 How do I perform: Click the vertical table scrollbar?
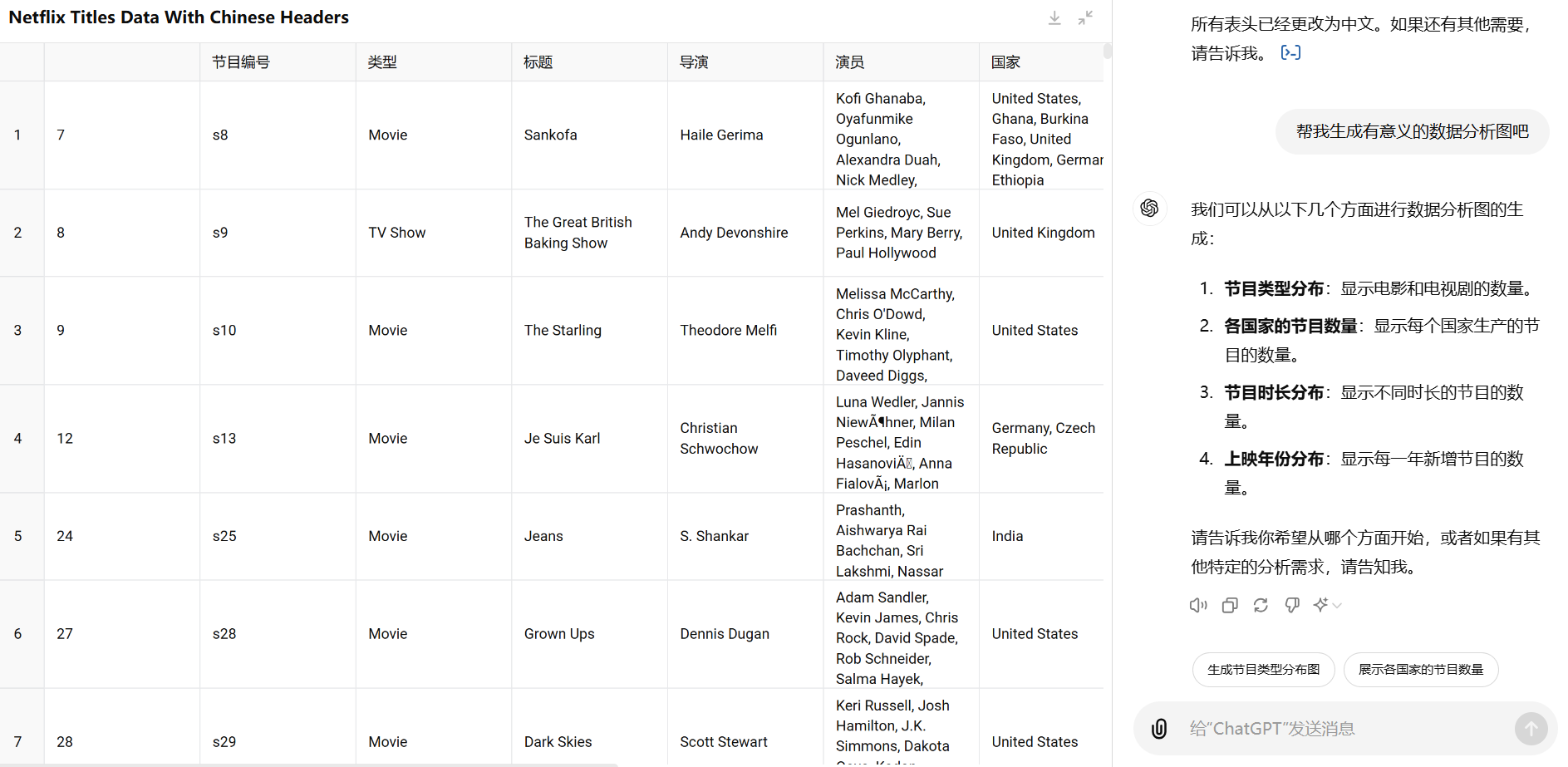(1108, 52)
